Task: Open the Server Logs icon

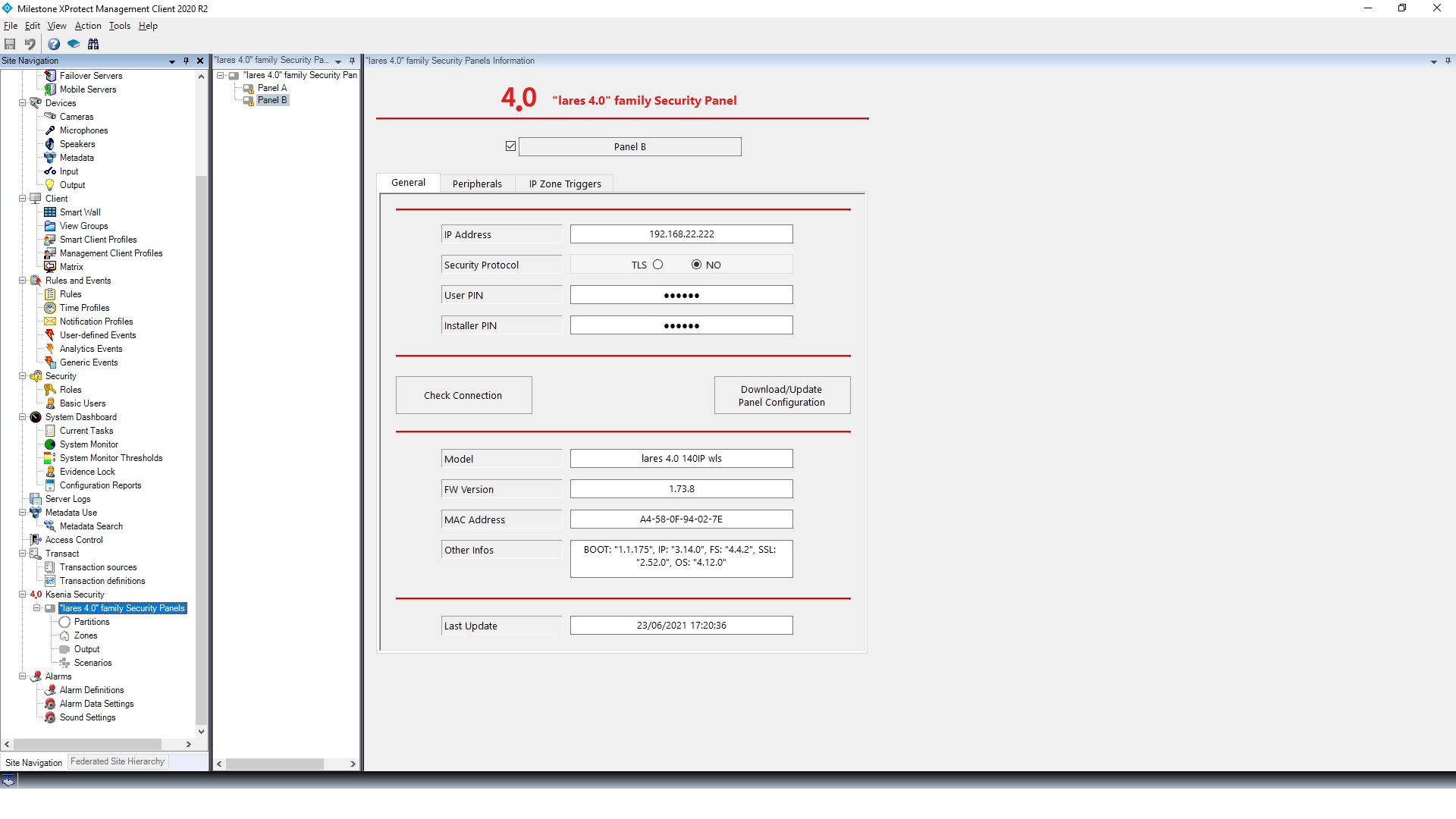Action: [36, 499]
